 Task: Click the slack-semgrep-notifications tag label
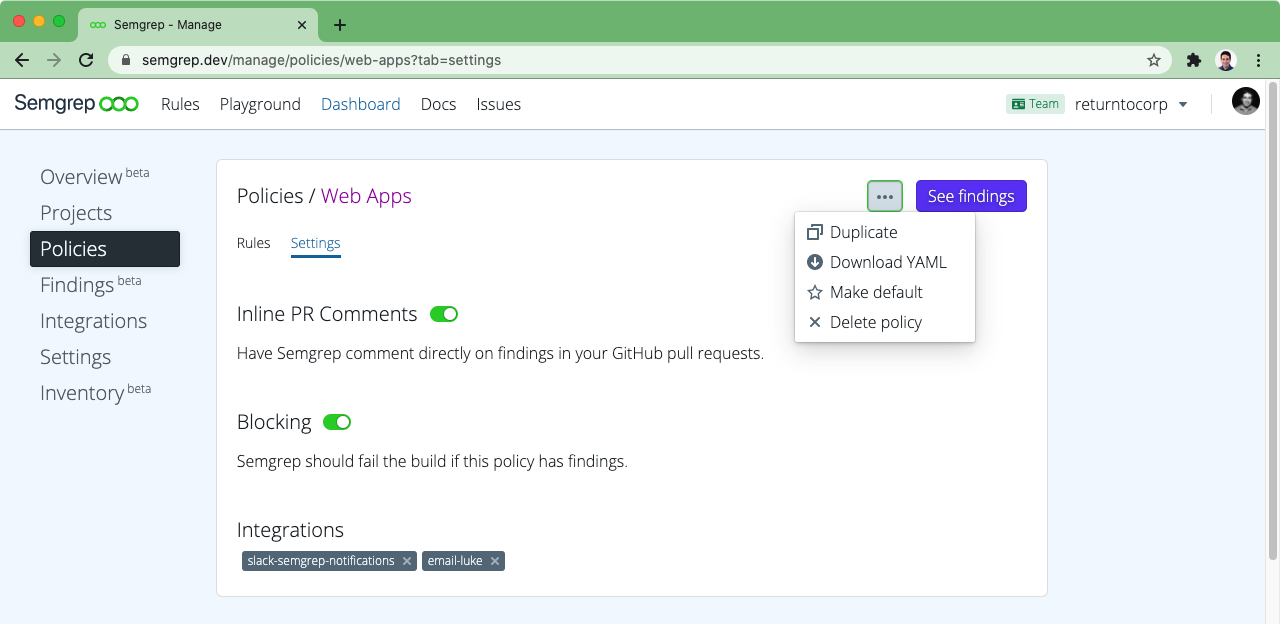coord(321,561)
